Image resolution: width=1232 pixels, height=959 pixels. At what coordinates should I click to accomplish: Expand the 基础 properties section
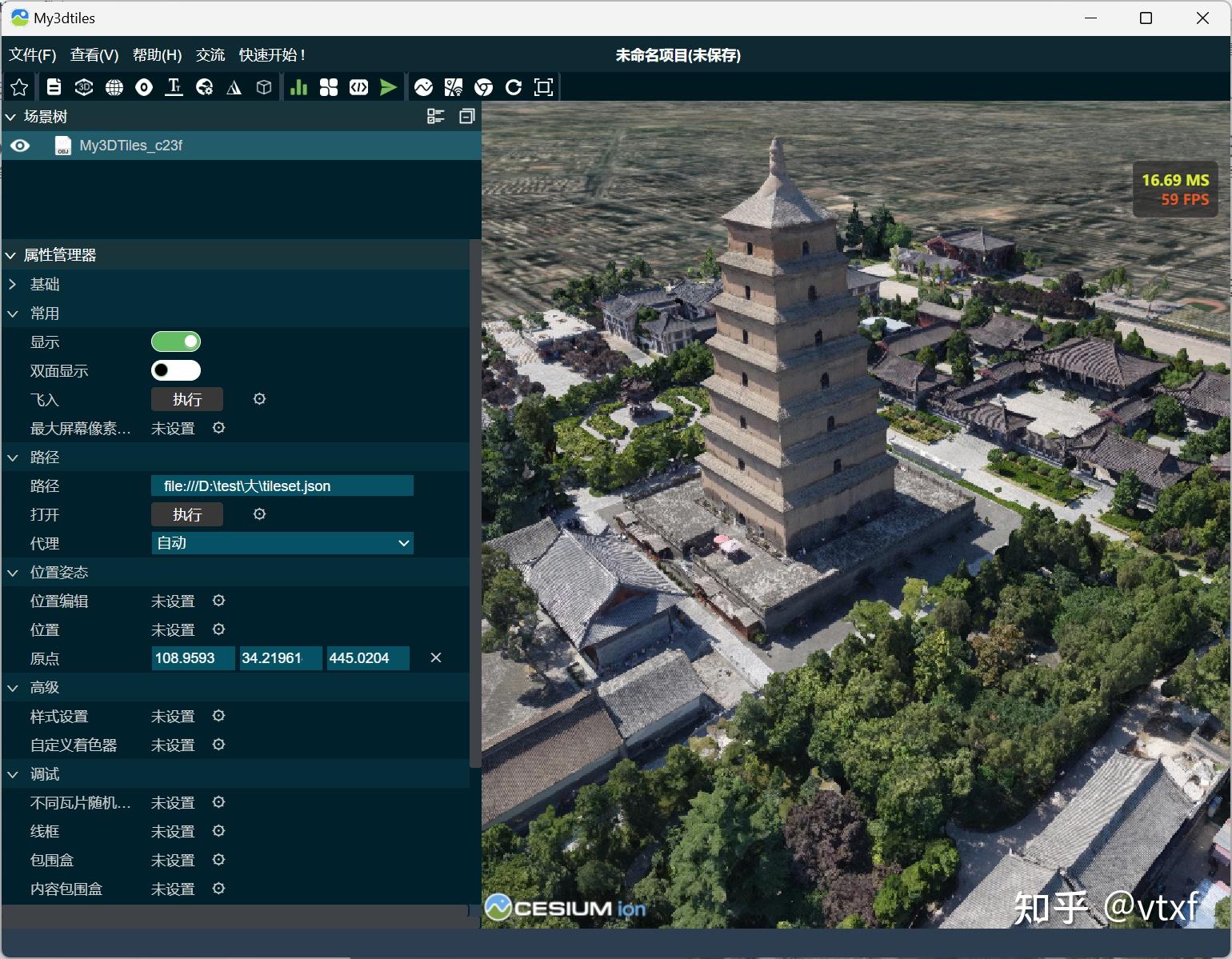[x=13, y=284]
